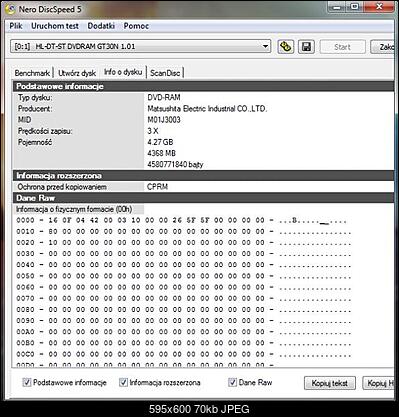Click the Podstawowe informacje section header
Screen dimensions: 399x417
point(203,86)
